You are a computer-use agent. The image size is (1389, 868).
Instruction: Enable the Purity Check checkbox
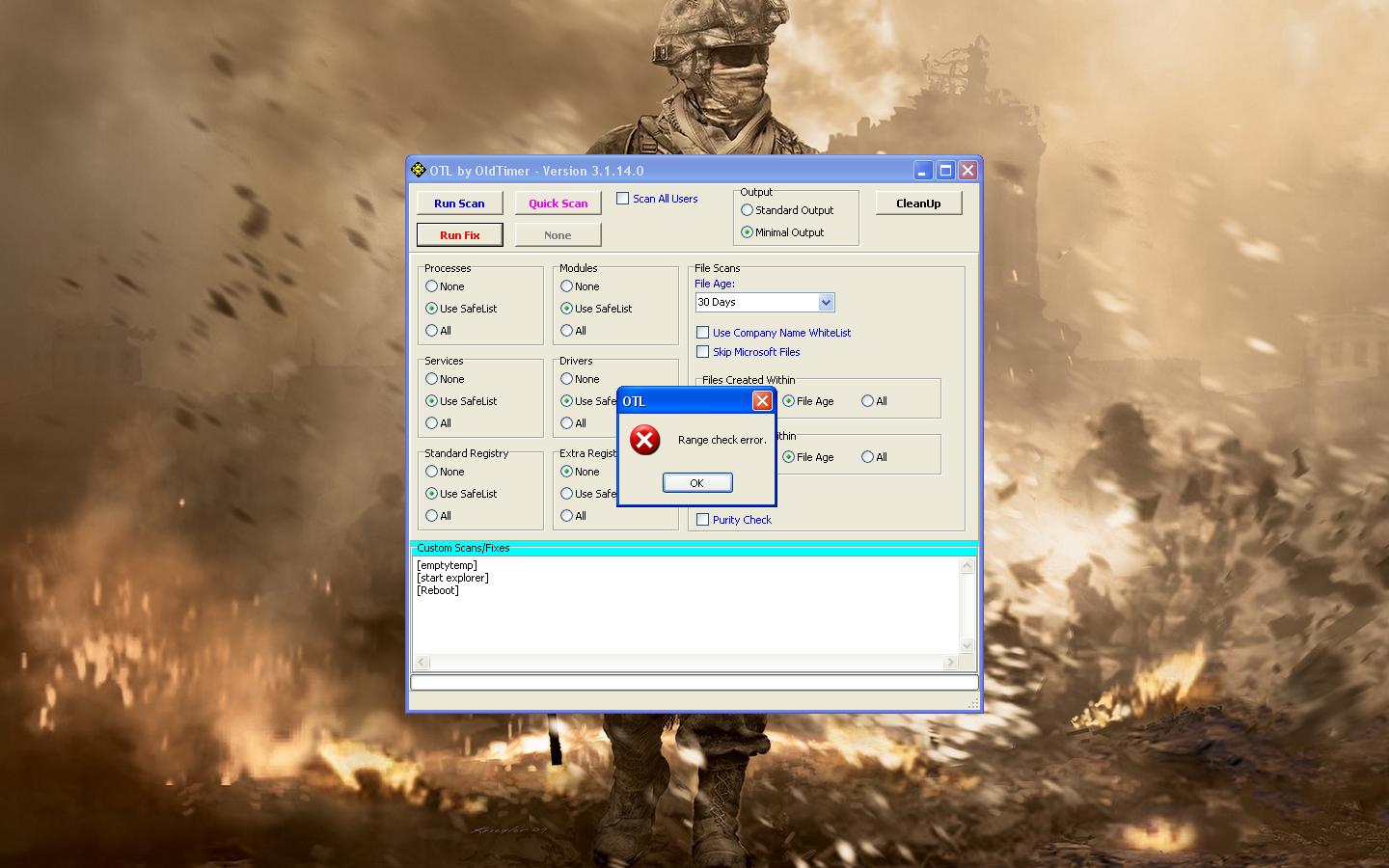click(703, 520)
